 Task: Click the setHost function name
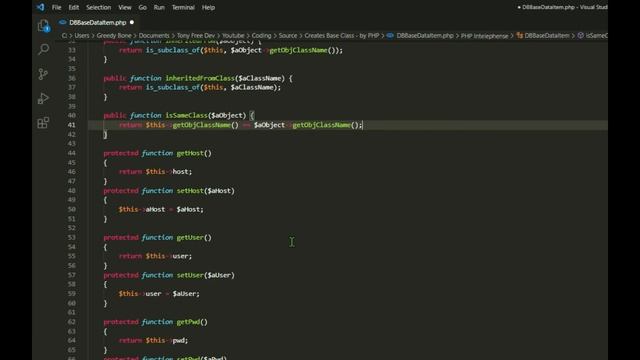pos(190,191)
